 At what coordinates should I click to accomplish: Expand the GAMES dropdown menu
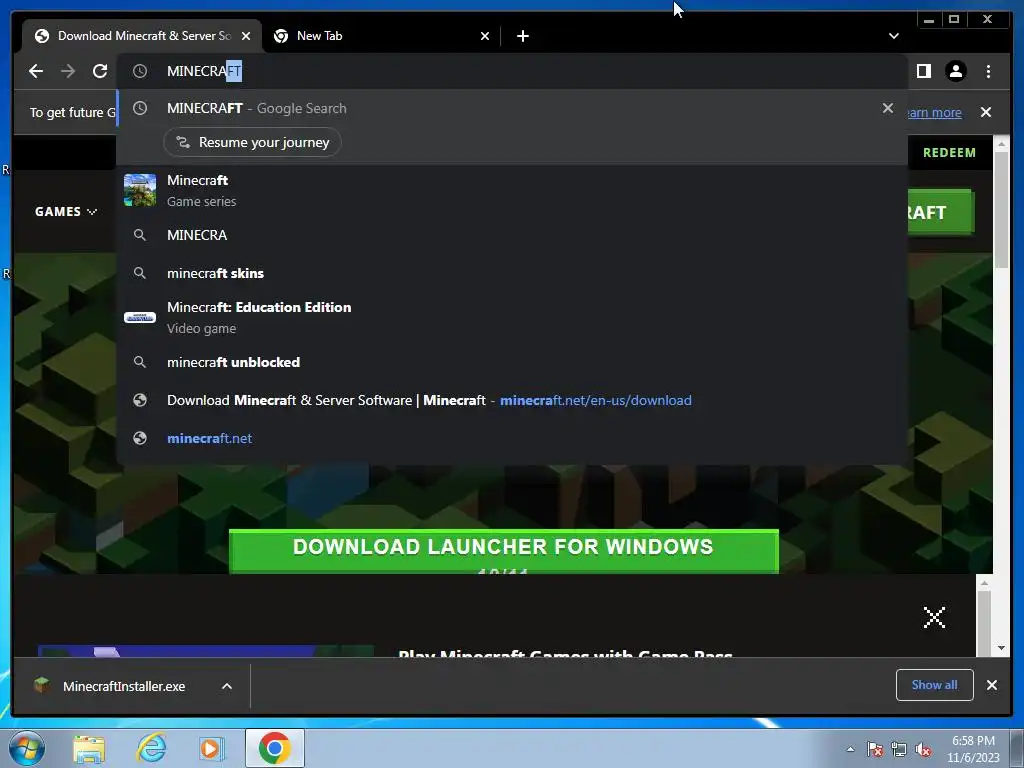point(66,212)
